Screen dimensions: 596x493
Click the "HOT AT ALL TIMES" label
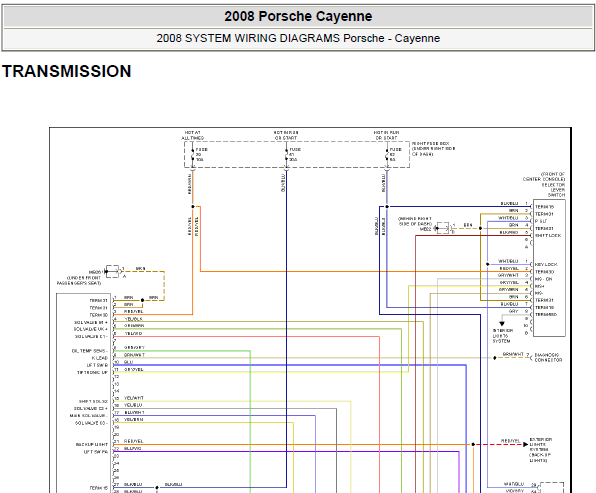click(192, 135)
